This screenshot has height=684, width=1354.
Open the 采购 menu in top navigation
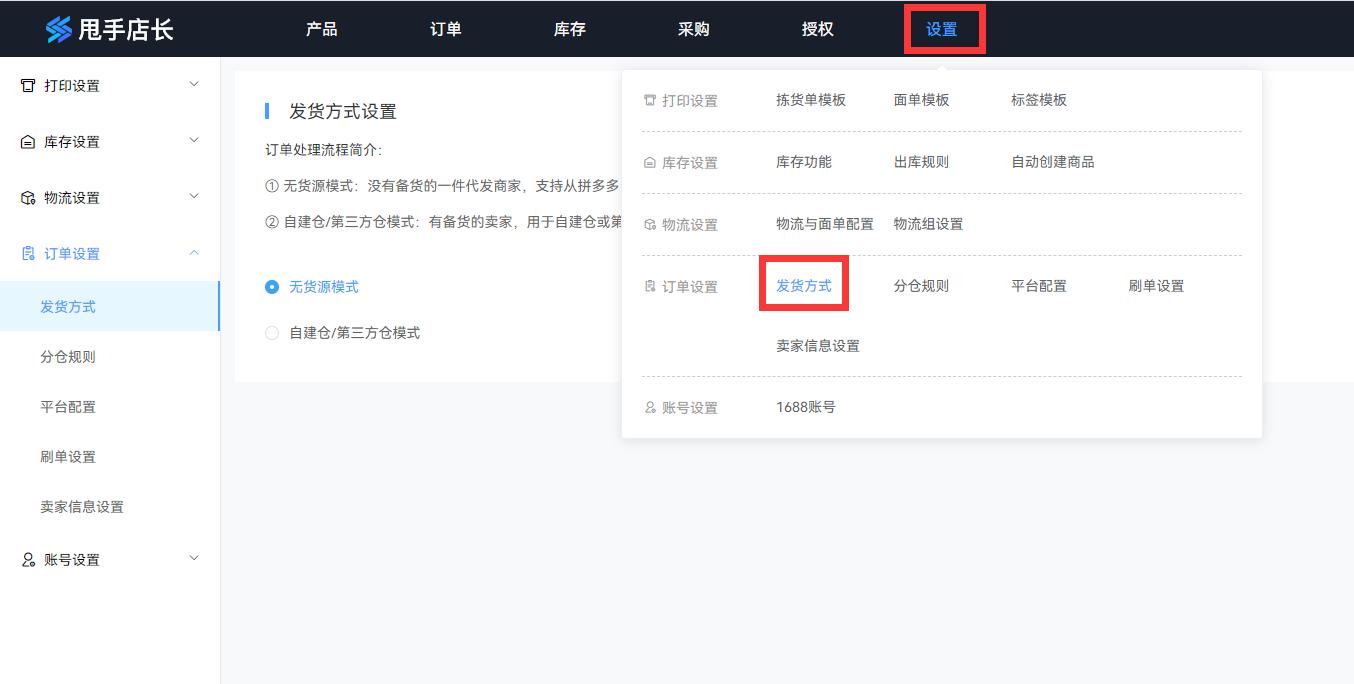[692, 29]
